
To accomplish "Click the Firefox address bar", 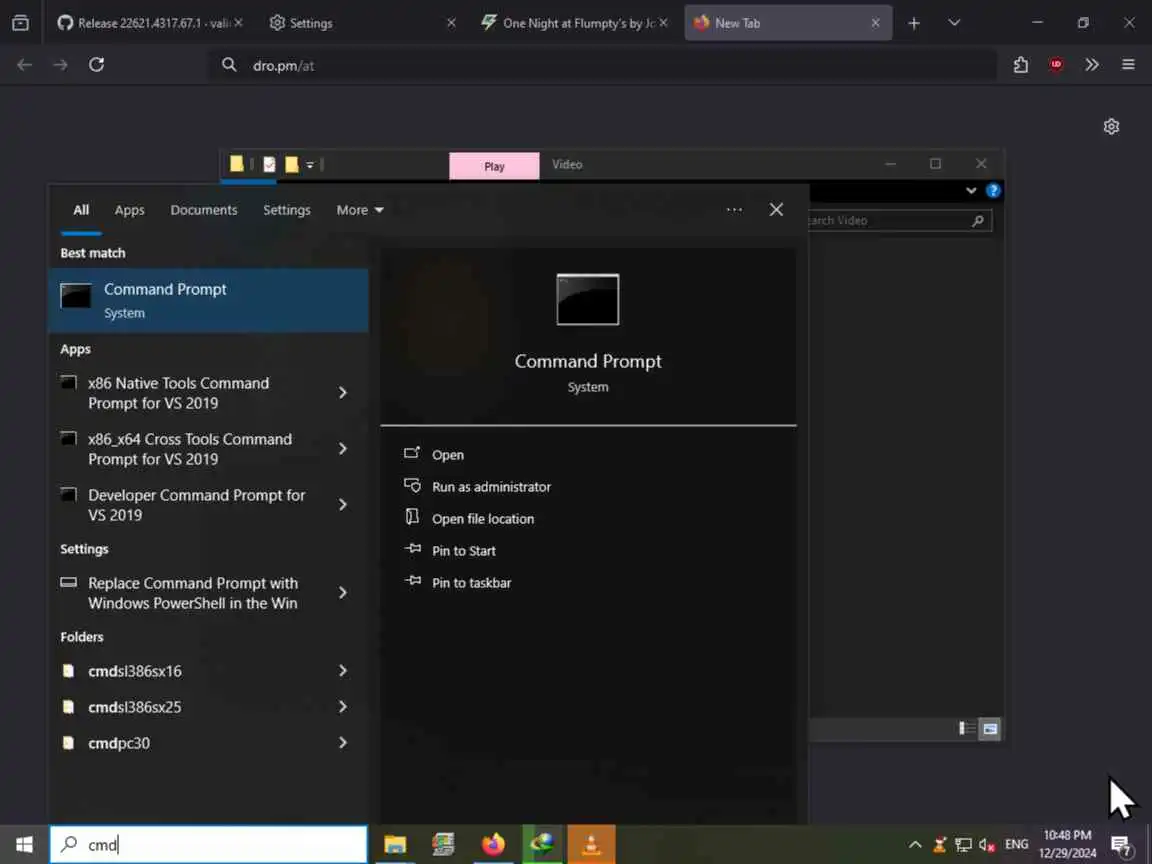I will (x=602, y=65).
